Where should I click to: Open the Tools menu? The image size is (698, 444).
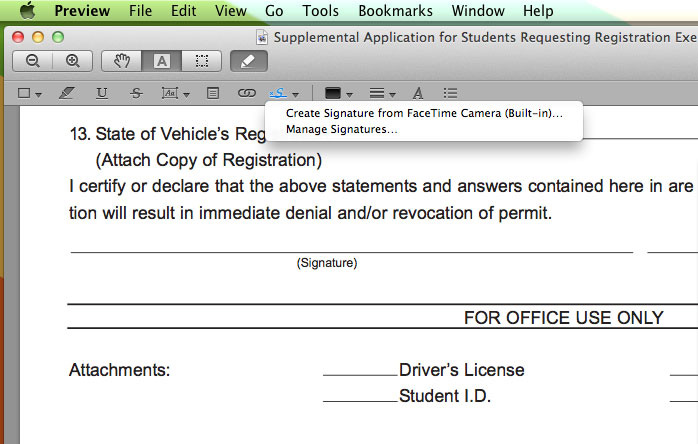tap(321, 11)
